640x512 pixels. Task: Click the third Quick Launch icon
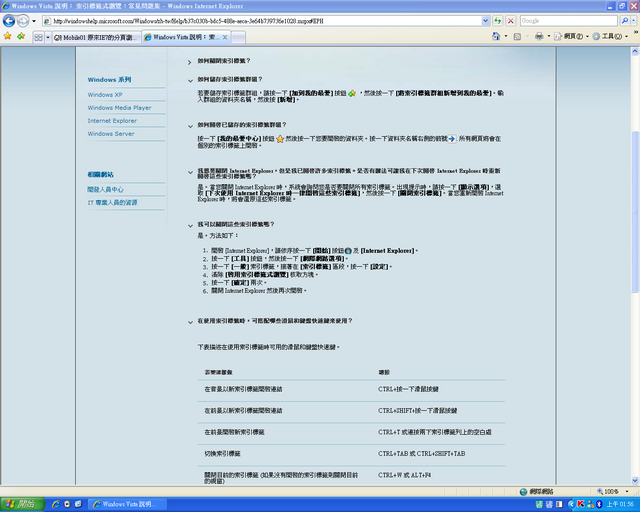point(78,504)
